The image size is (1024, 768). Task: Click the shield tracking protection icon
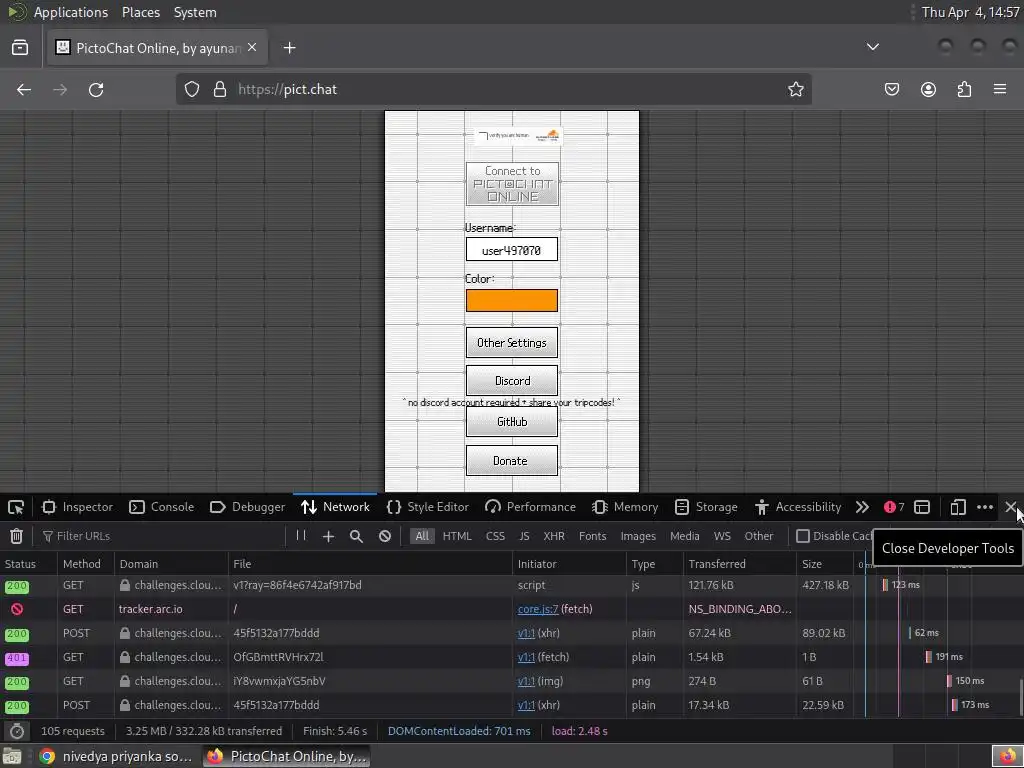pyautogui.click(x=191, y=89)
